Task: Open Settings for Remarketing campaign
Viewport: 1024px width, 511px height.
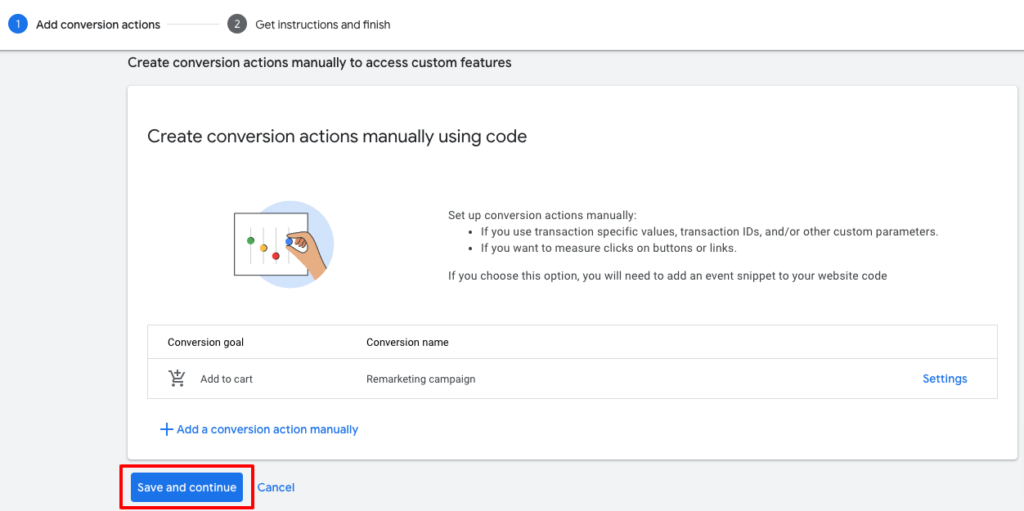Action: pos(944,379)
